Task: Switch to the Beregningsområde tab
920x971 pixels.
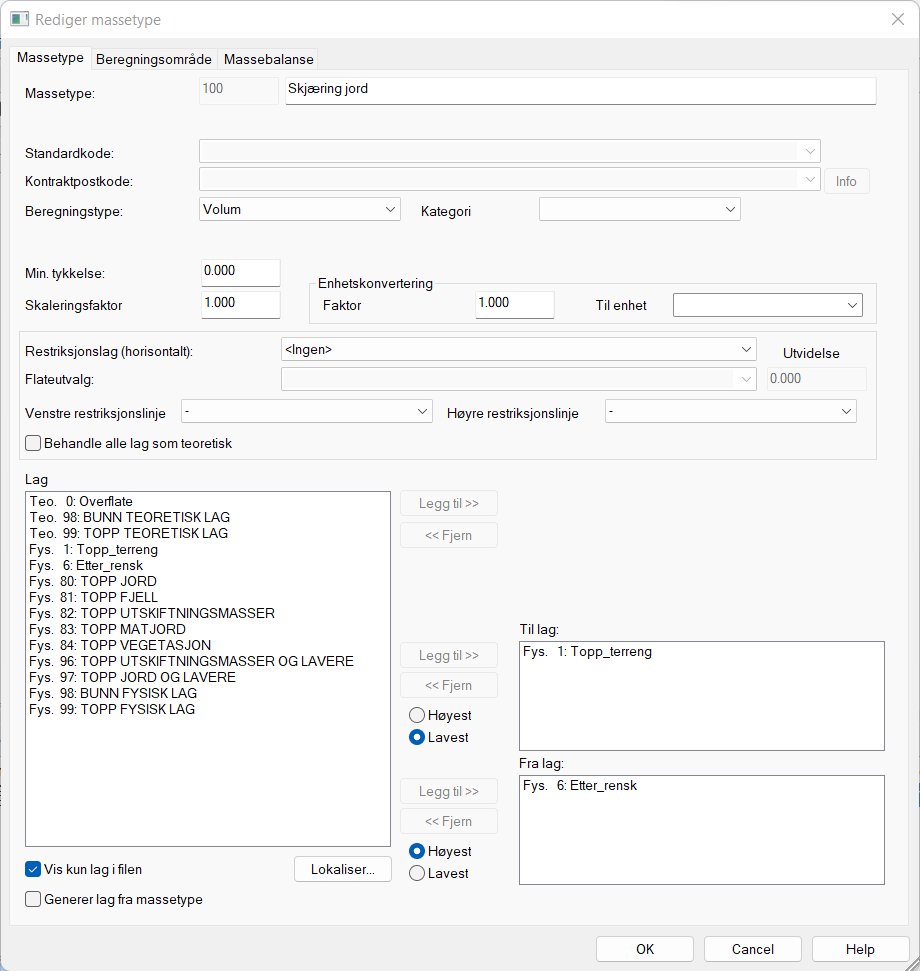Action: [x=153, y=58]
